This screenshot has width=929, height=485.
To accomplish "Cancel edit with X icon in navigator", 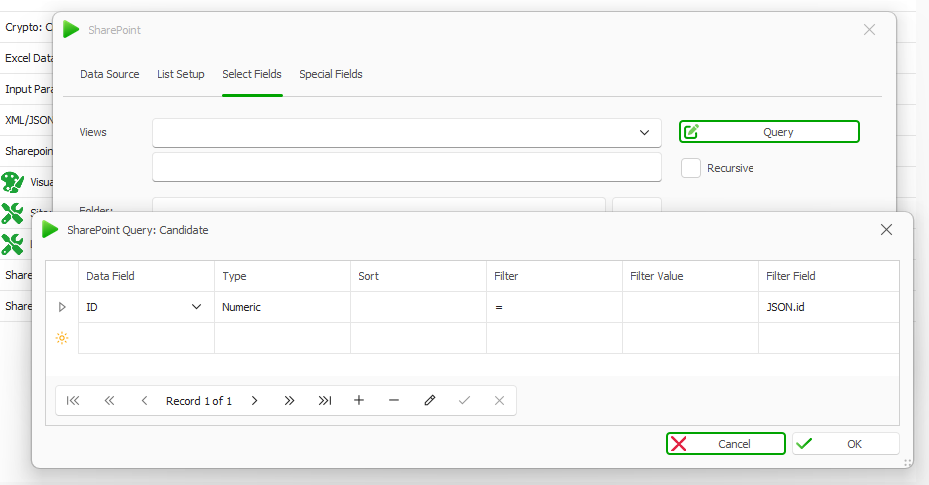I will [499, 401].
